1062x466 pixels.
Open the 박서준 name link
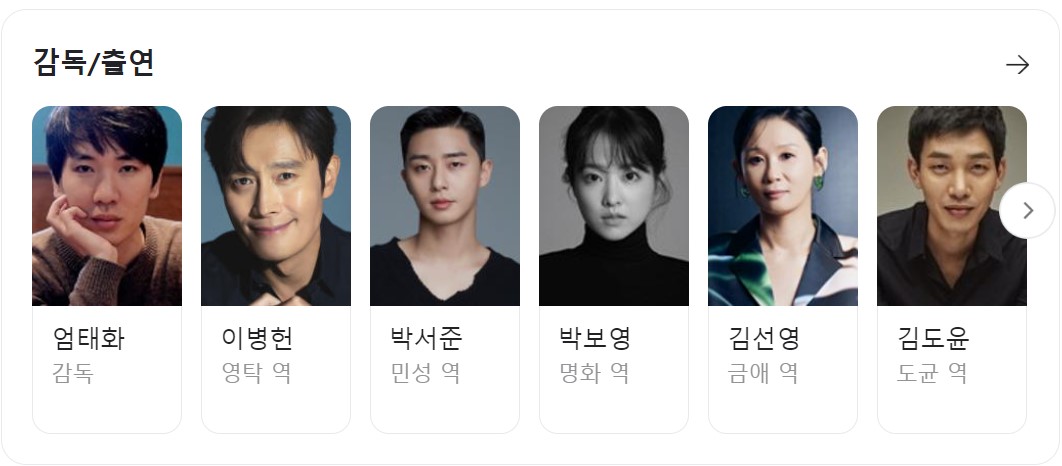427,338
